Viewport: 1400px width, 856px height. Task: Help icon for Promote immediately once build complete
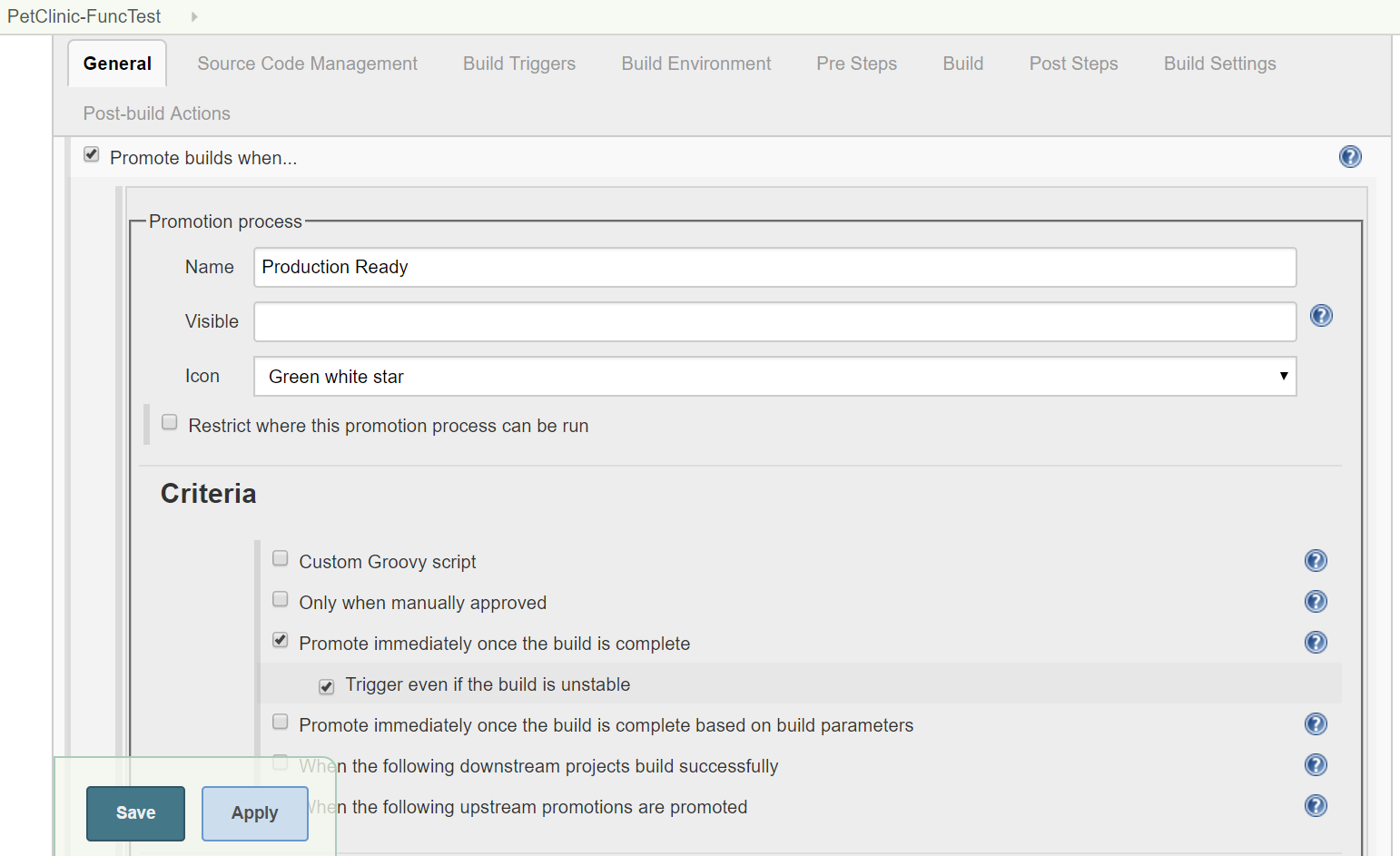[1316, 643]
